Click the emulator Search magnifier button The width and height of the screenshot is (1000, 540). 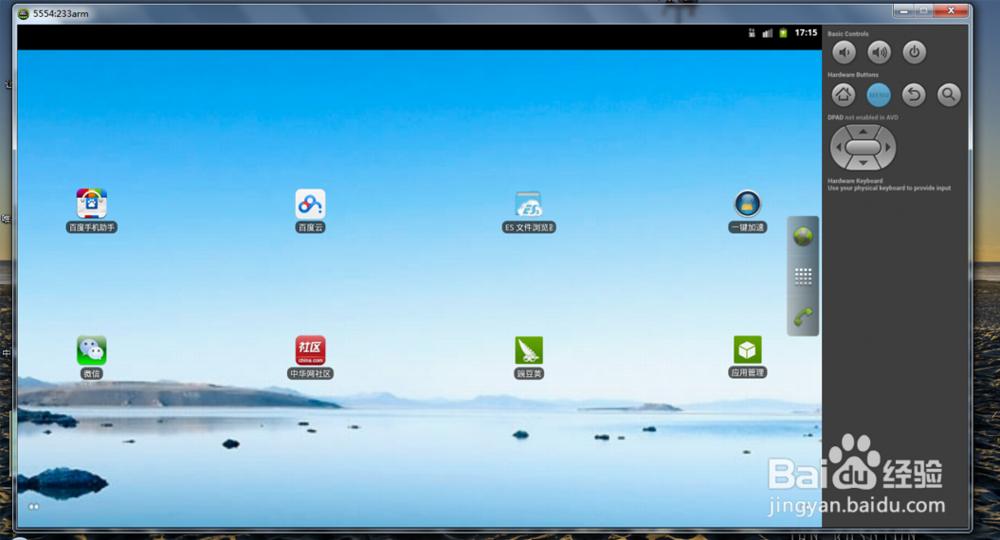coord(949,95)
